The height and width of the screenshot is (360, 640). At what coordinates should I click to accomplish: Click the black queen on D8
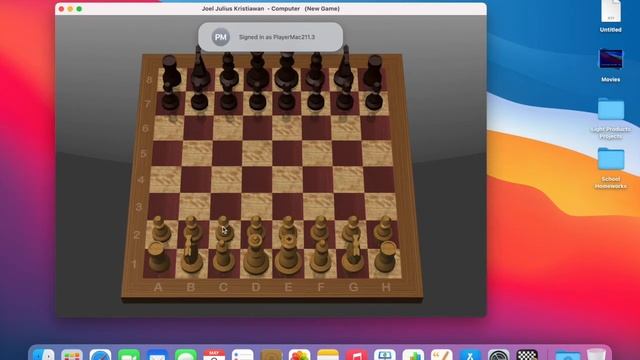tap(258, 69)
